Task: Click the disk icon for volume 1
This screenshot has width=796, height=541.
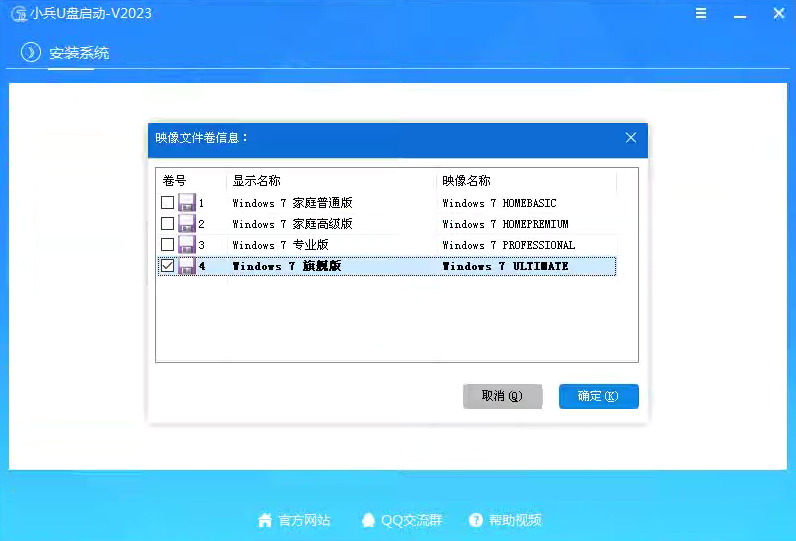Action: pos(187,202)
